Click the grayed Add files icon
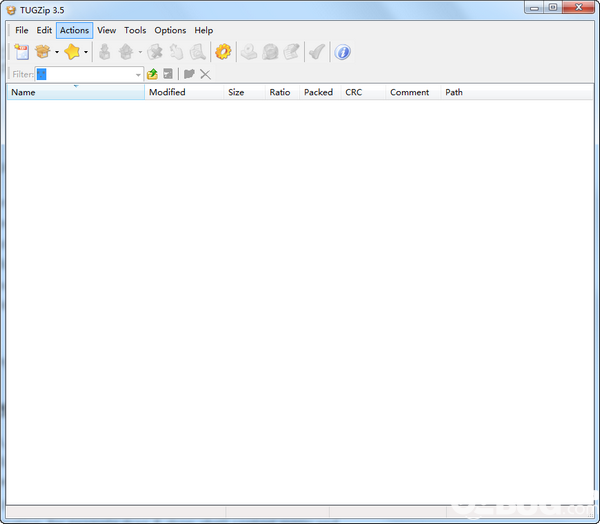This screenshot has height=524, width=600. tap(104, 52)
